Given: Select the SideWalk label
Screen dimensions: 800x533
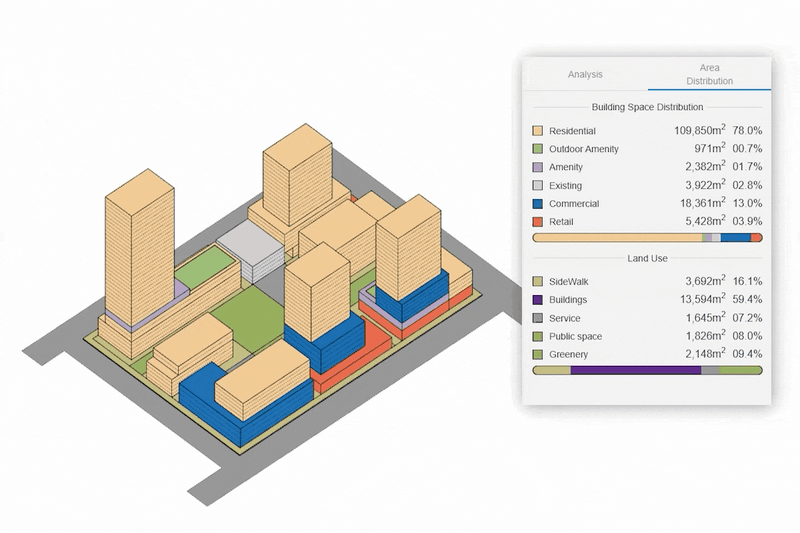Looking at the screenshot, I should [x=568, y=282].
